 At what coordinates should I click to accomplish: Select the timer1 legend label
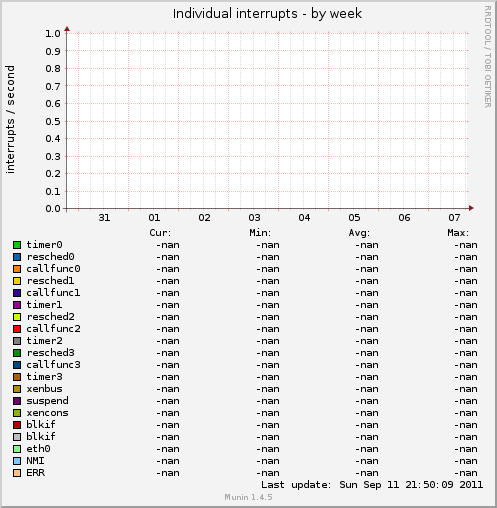click(44, 305)
